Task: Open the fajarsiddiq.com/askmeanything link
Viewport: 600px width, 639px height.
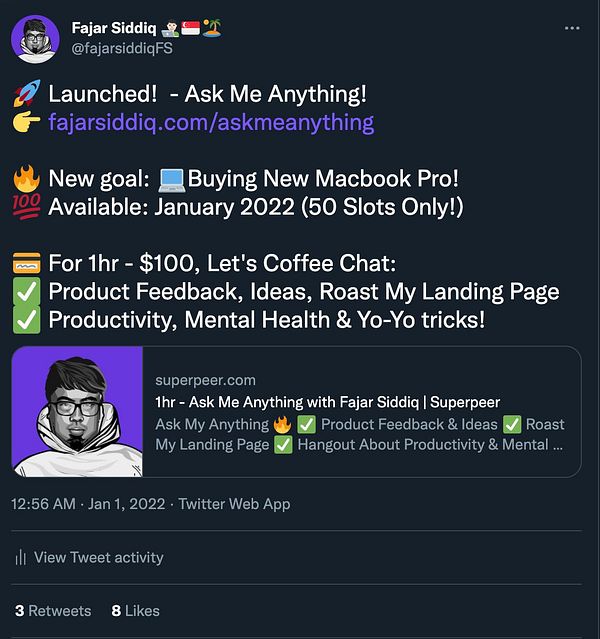Action: [x=211, y=123]
